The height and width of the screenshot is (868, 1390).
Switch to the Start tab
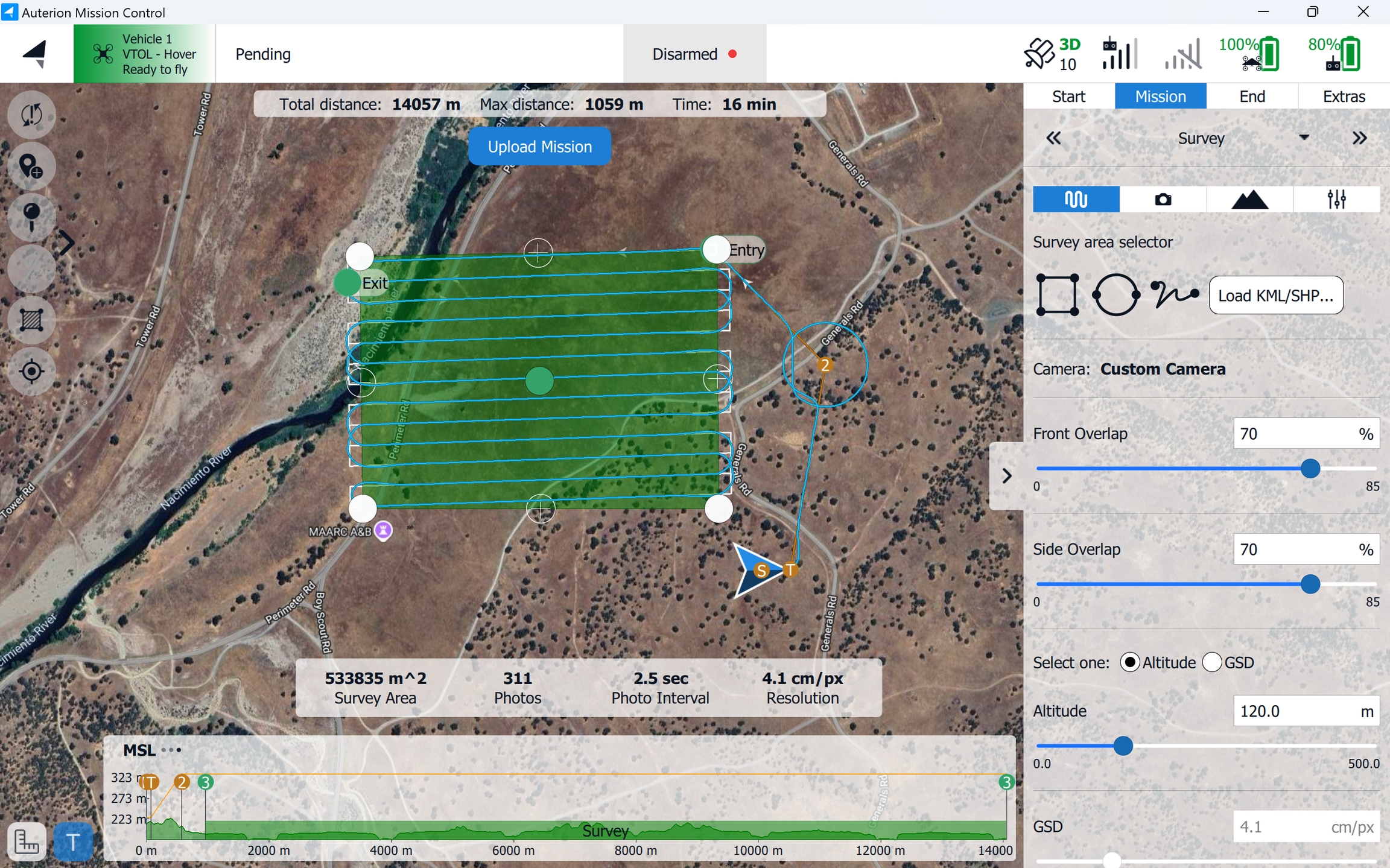[1068, 97]
